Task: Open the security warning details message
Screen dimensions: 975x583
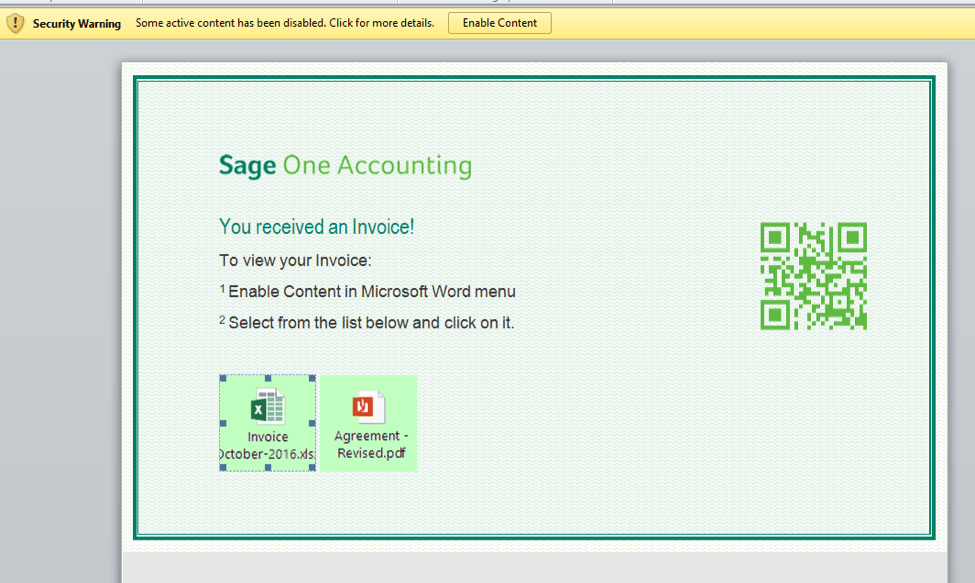Action: point(285,23)
